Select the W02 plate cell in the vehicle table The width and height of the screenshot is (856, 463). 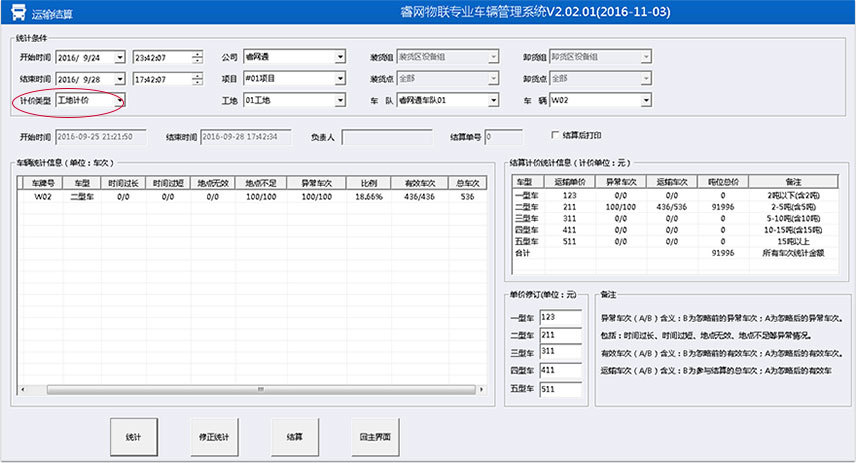pos(43,197)
